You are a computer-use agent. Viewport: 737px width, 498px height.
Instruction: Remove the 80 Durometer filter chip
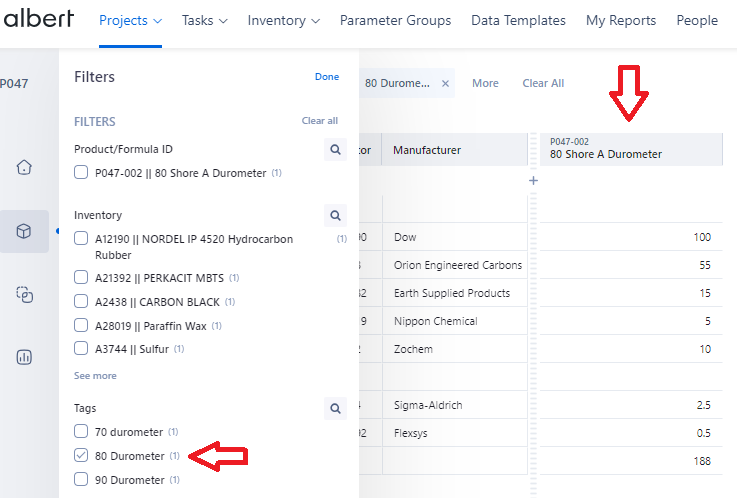coord(445,83)
